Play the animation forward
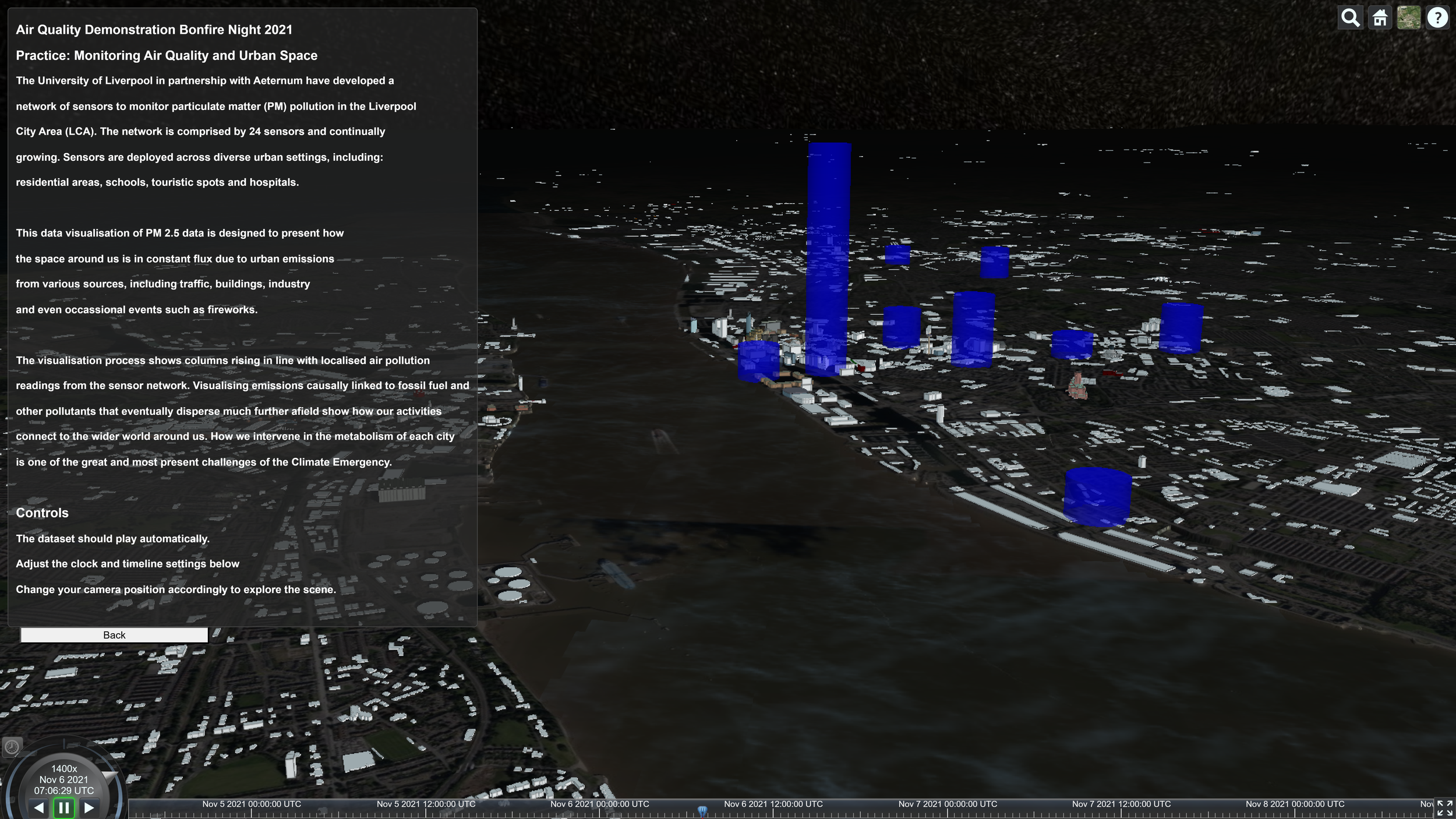This screenshot has height=819, width=1456. pyautogui.click(x=89, y=807)
